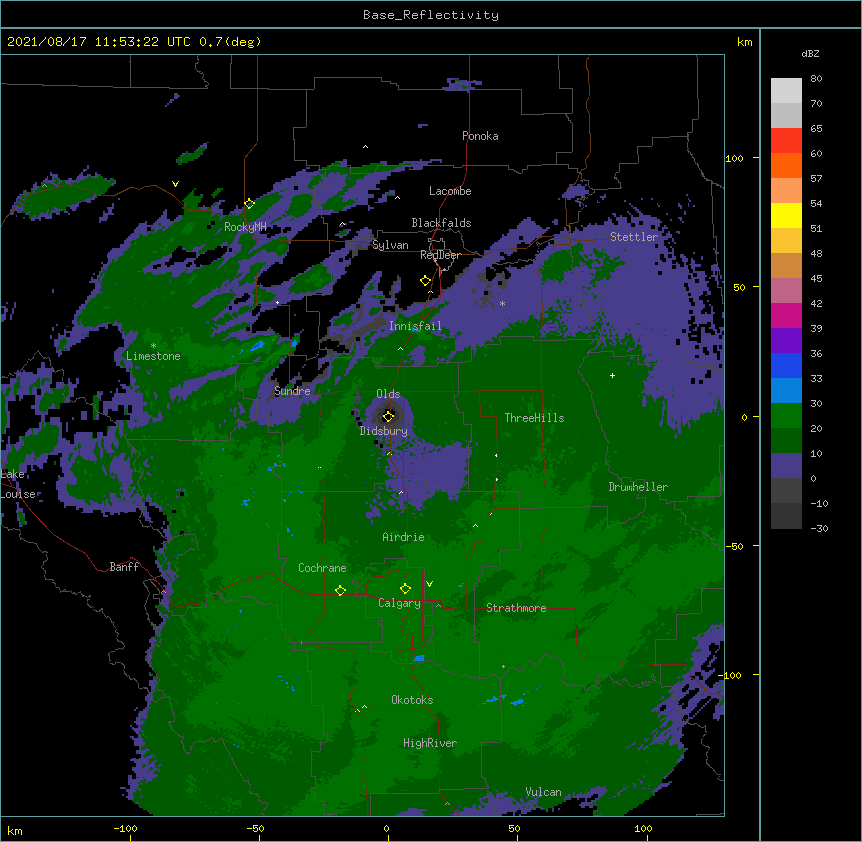862x842 pixels.
Task: Click the Okotoks label
Action: [x=412, y=700]
